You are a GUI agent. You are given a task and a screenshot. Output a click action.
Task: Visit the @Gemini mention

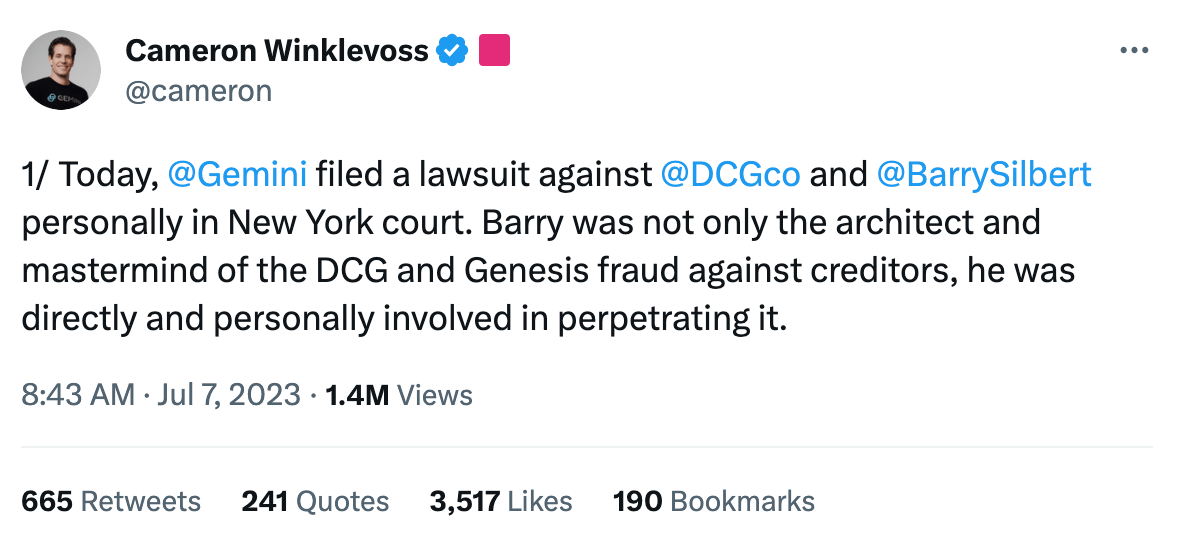point(237,175)
